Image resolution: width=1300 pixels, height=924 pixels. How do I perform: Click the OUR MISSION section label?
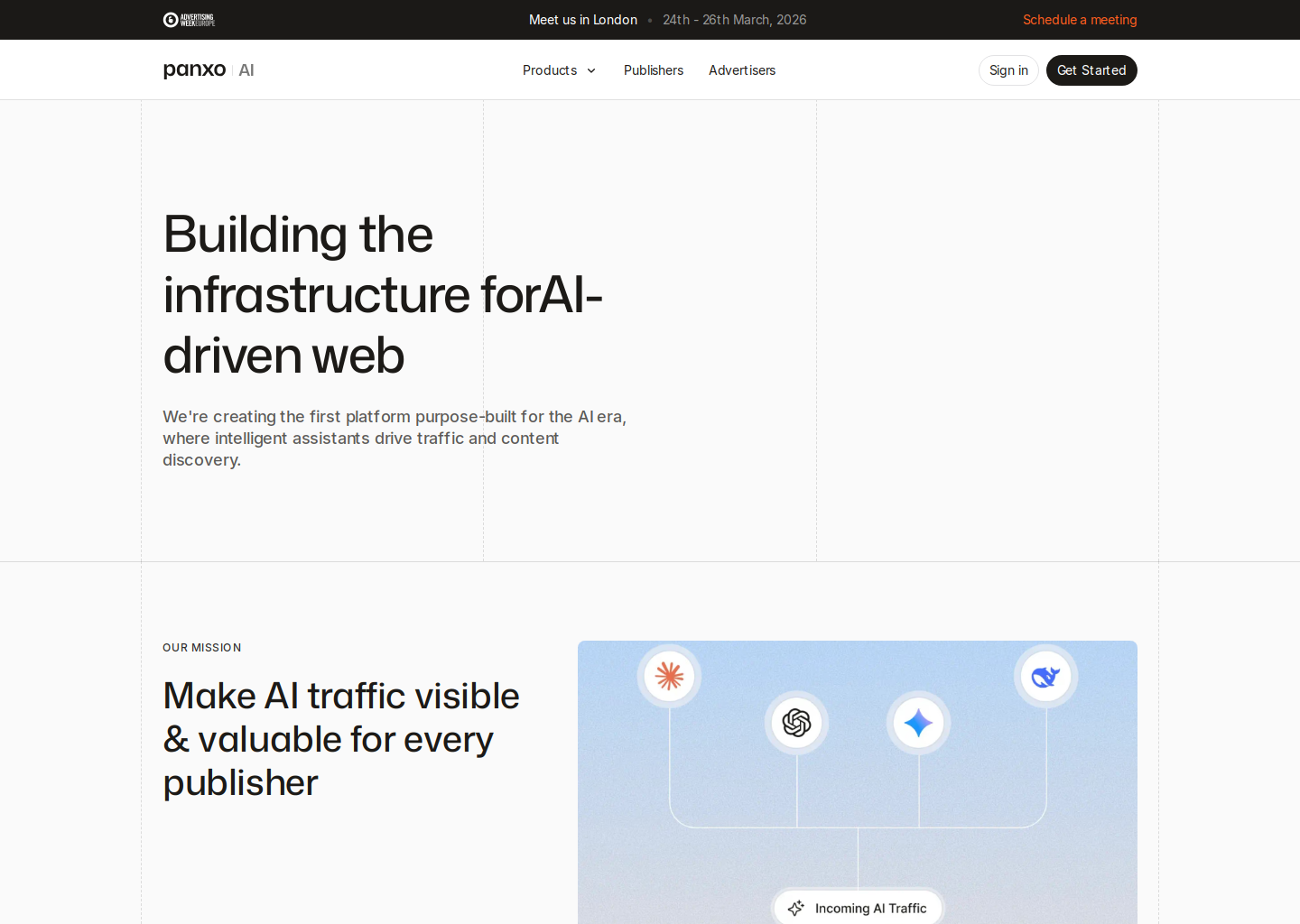[201, 647]
